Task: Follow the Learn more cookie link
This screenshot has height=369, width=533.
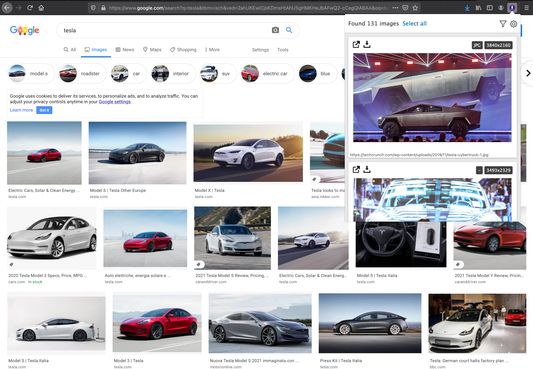Action: click(21, 110)
